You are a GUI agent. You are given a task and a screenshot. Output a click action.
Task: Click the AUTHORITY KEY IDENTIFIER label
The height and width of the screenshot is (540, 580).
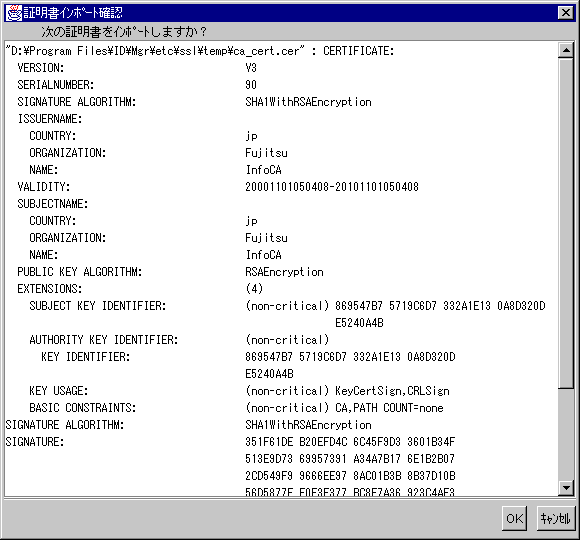click(104, 340)
